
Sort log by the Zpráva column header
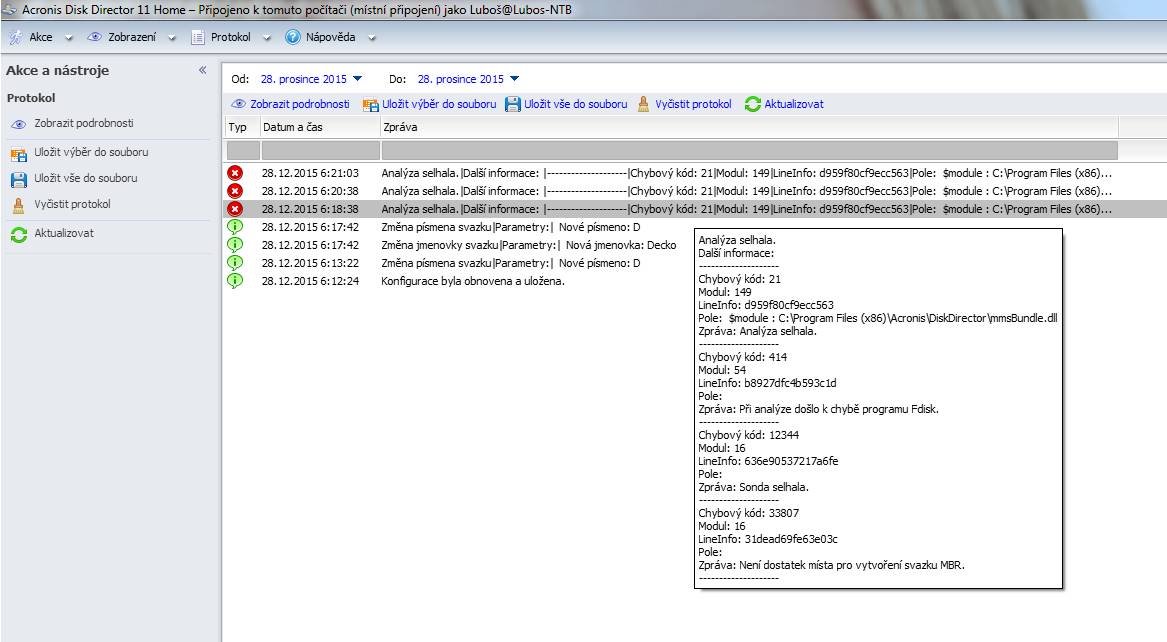pos(749,127)
